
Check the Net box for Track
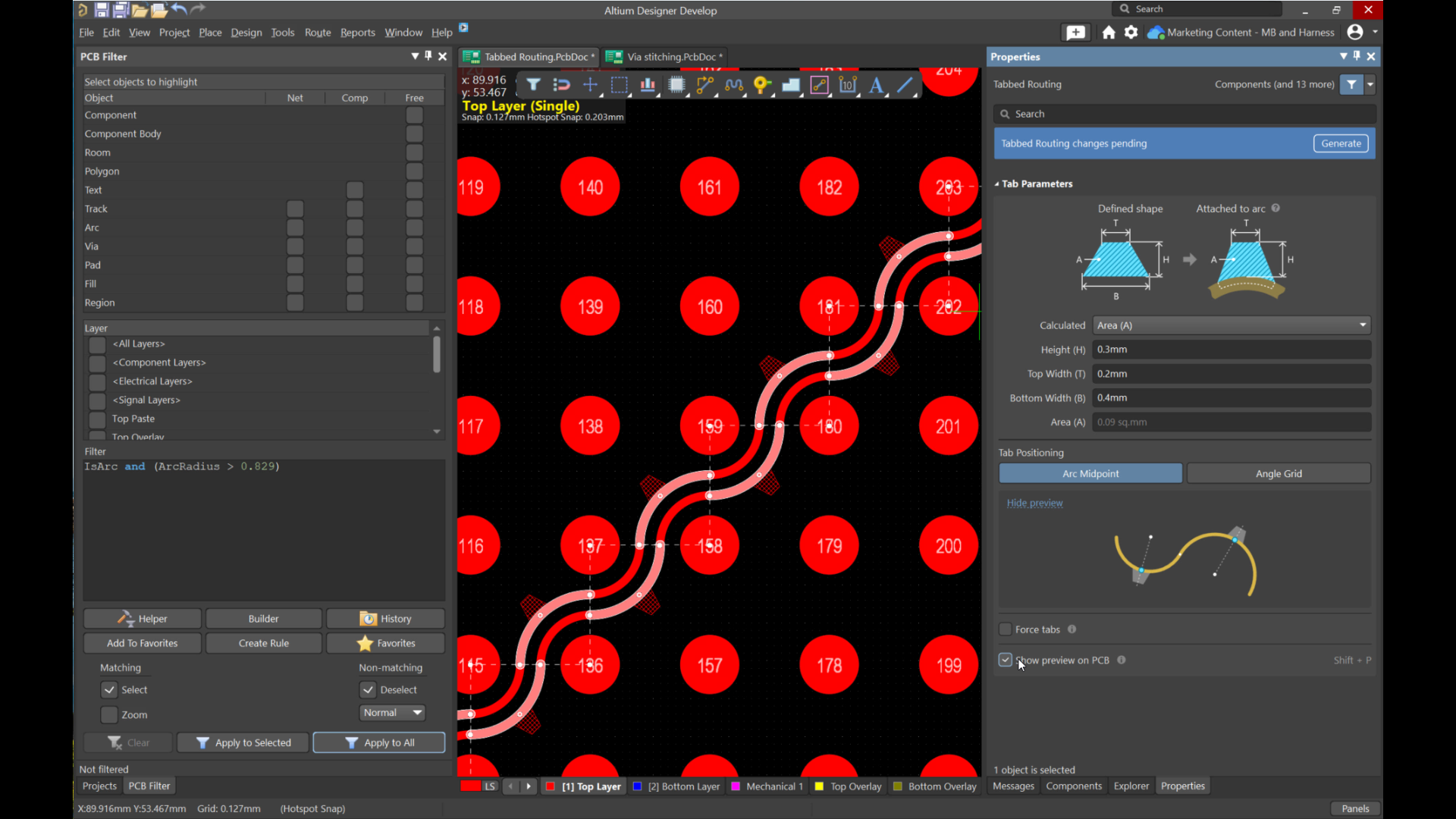(295, 209)
